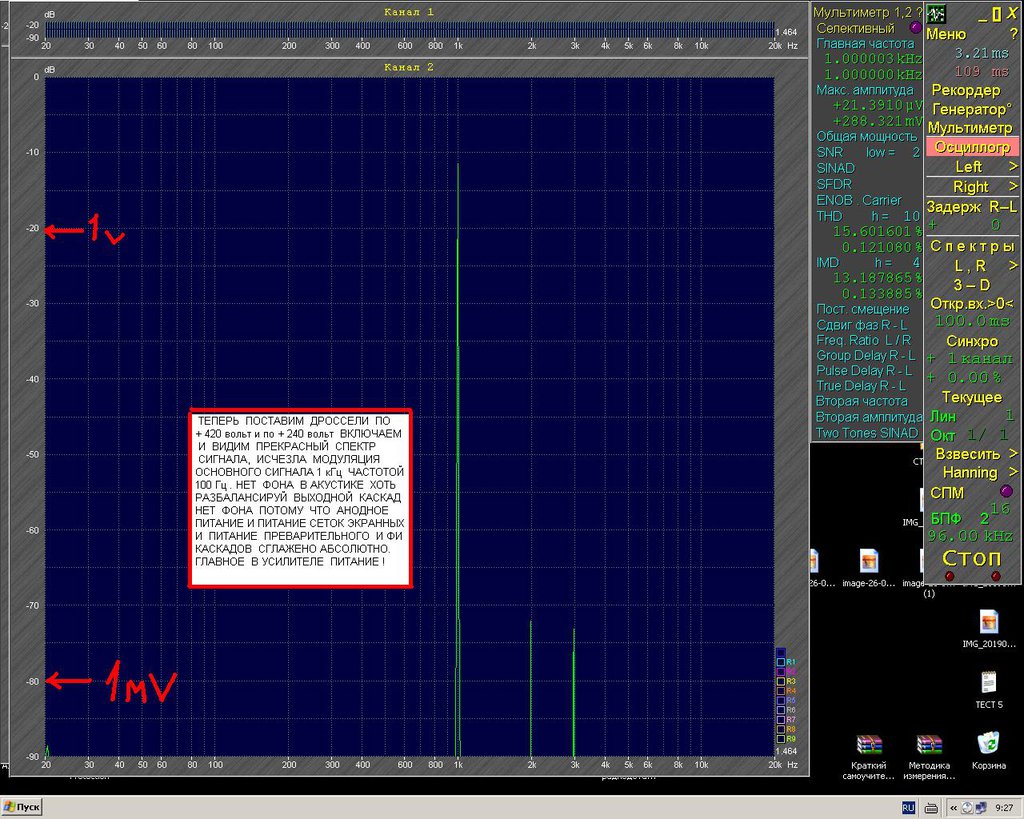Enable the R9 trace memory checkbox
The height and width of the screenshot is (819, 1024).
tap(780, 739)
